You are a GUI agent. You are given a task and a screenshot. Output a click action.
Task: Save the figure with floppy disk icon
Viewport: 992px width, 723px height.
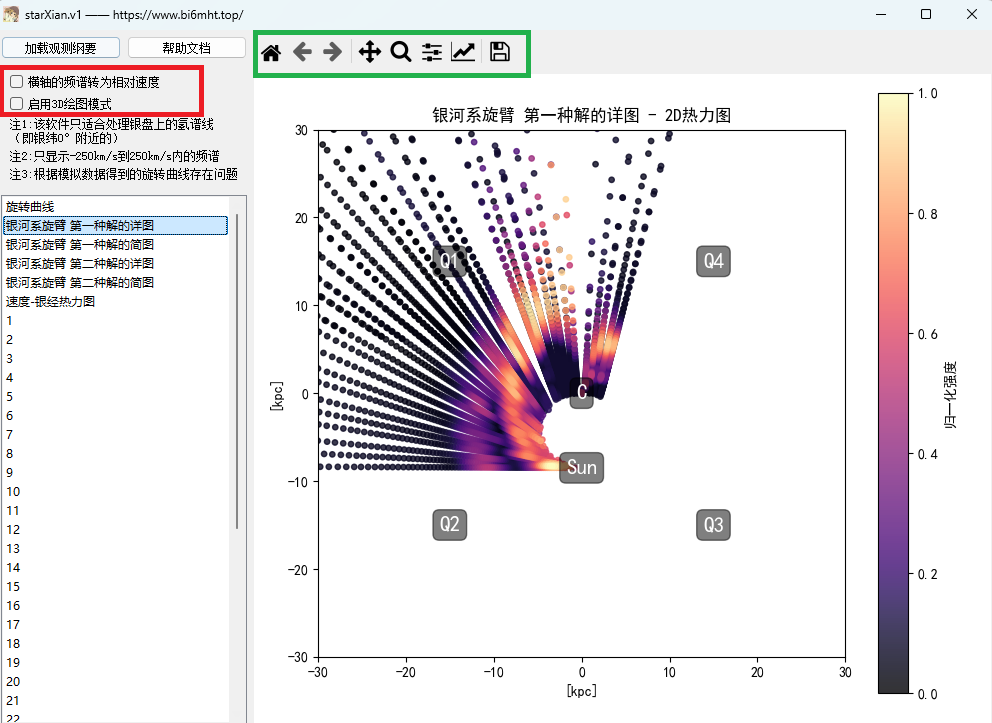tap(500, 53)
